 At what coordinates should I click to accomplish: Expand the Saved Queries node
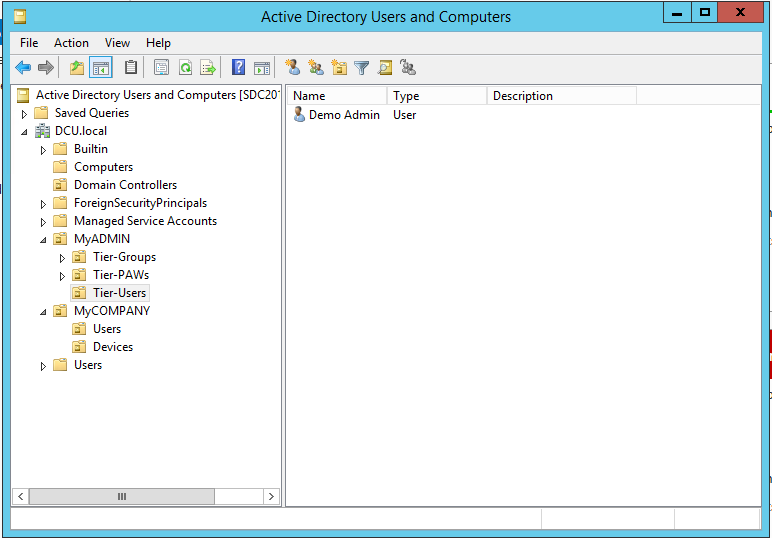(x=25, y=114)
